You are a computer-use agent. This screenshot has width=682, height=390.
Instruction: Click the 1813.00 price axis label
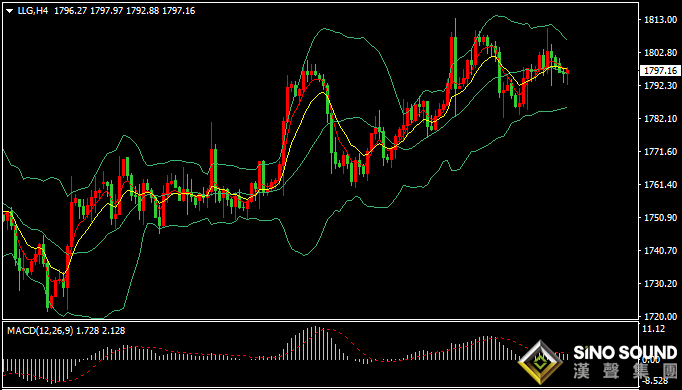[x=660, y=20]
